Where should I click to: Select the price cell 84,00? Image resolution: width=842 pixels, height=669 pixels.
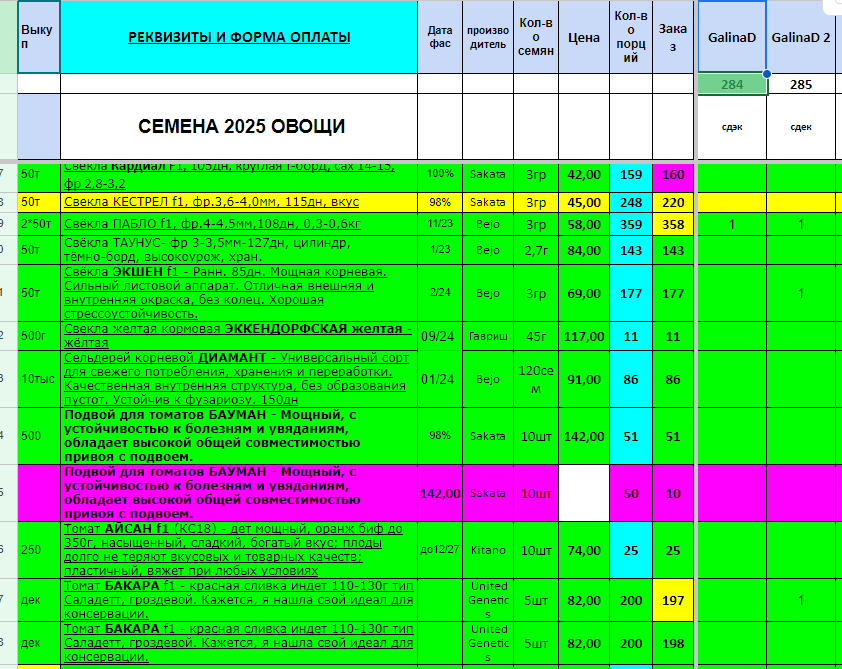584,250
